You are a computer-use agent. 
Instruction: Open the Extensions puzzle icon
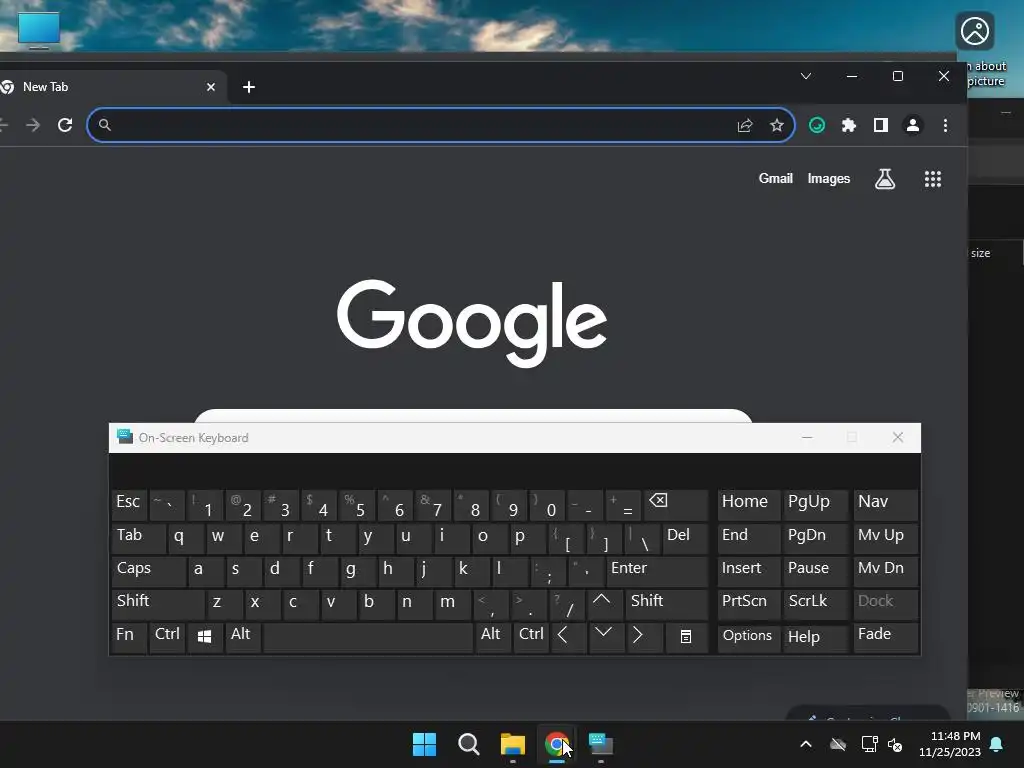[849, 125]
